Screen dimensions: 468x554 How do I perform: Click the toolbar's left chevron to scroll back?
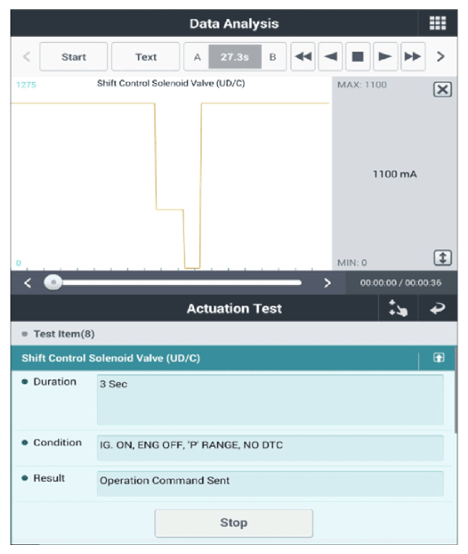point(26,57)
